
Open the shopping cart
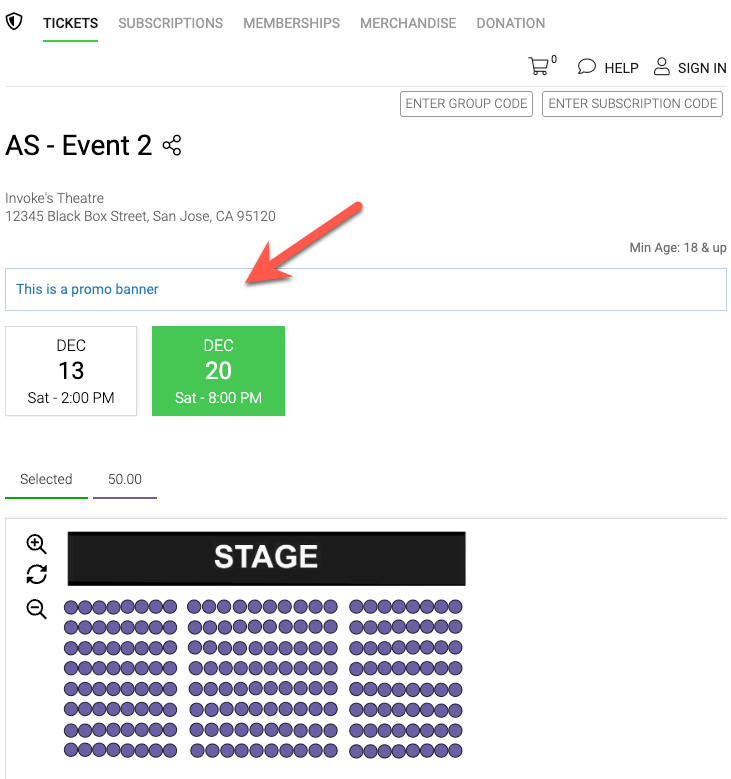[x=539, y=66]
